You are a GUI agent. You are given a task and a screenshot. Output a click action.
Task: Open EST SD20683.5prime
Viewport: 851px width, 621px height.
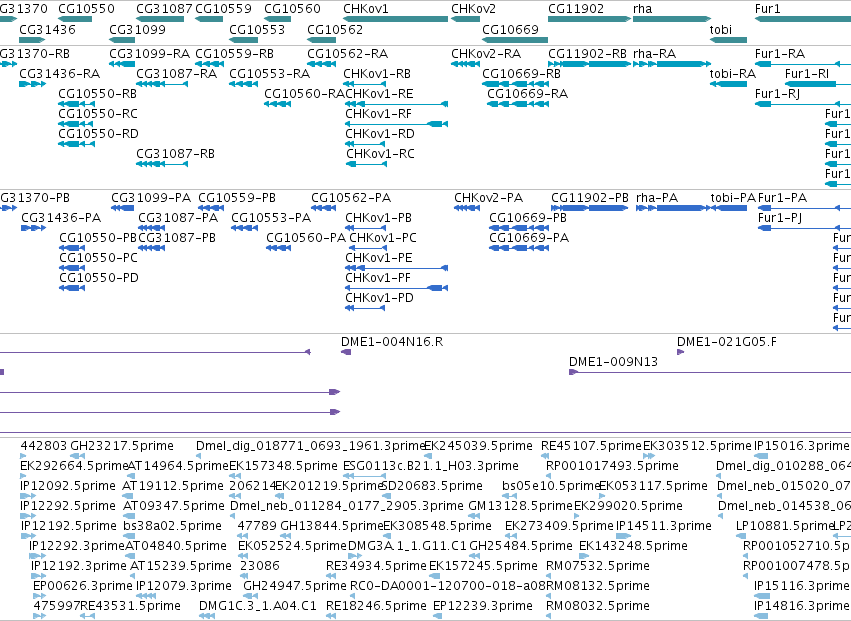click(386, 496)
